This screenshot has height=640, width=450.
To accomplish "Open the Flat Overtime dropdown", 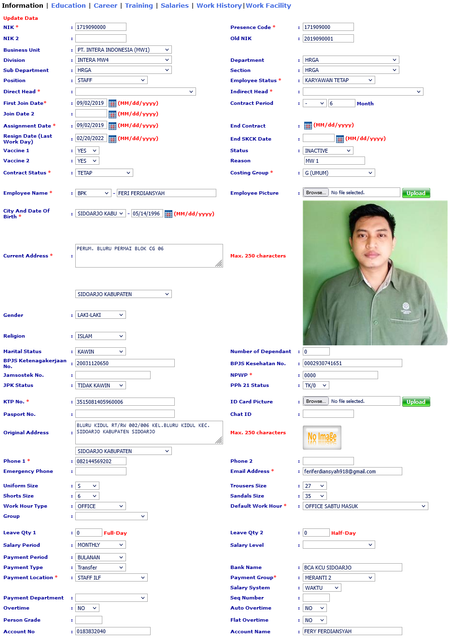I will (315, 620).
